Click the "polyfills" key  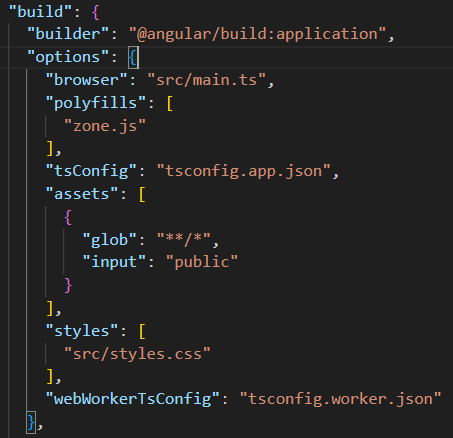[96, 103]
